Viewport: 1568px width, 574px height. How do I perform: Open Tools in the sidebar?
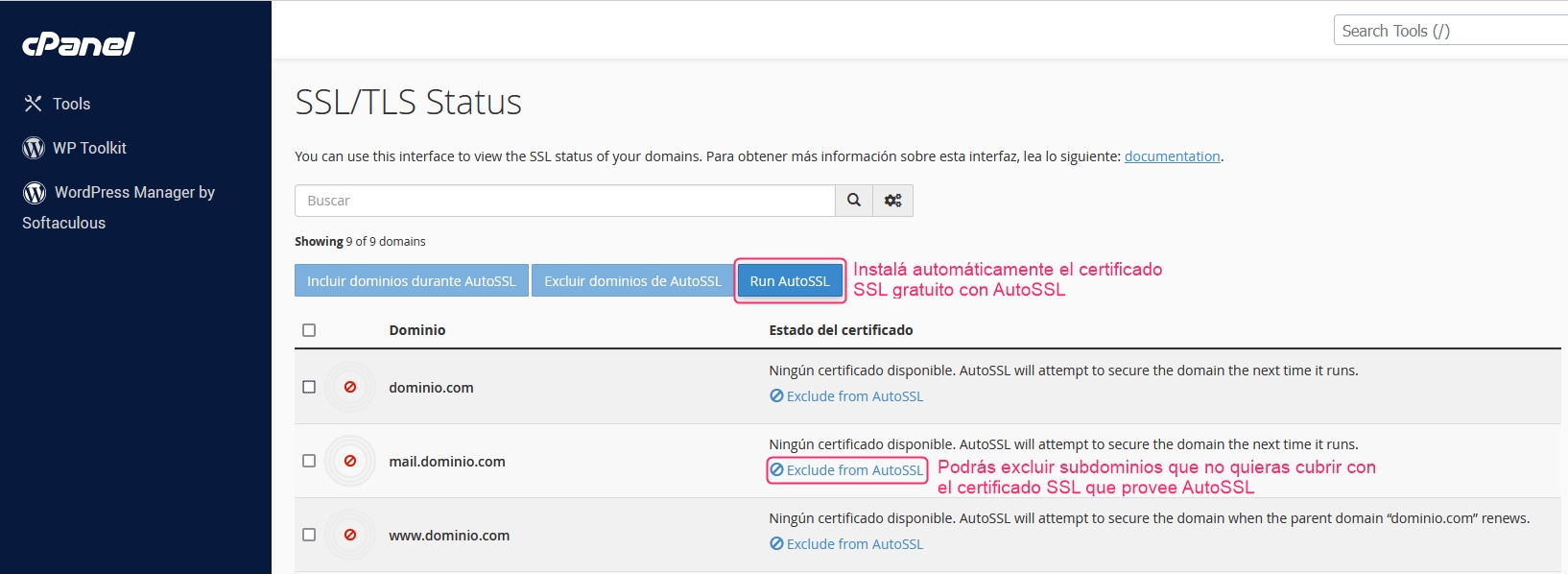point(71,104)
